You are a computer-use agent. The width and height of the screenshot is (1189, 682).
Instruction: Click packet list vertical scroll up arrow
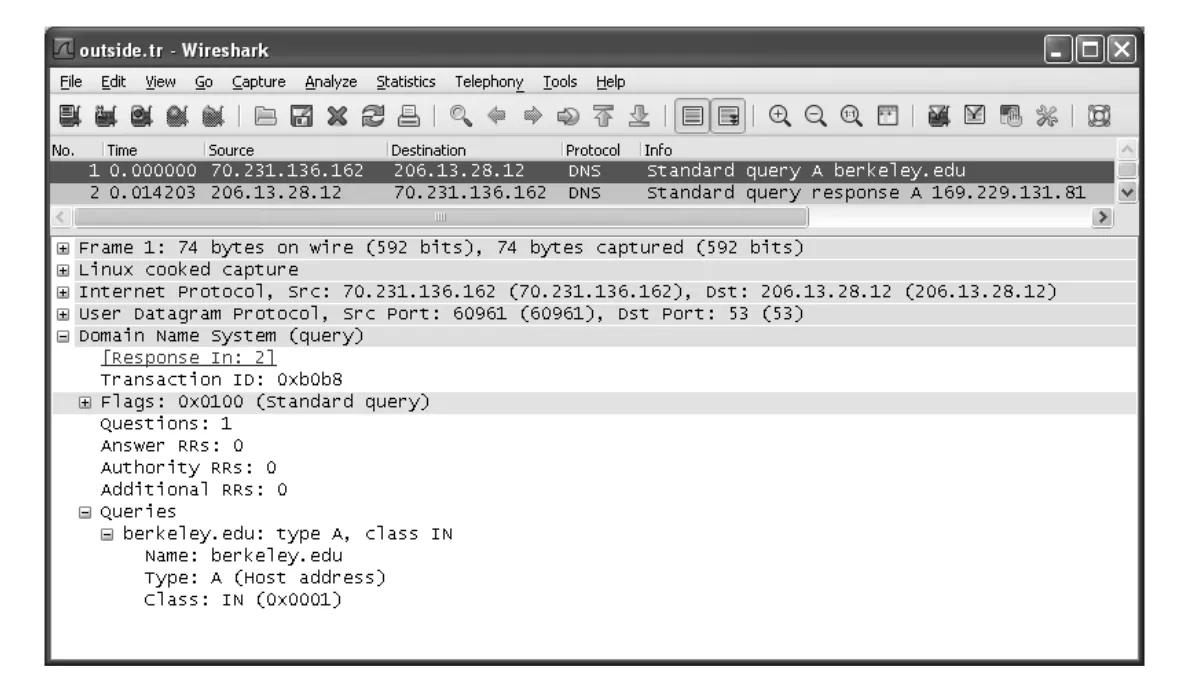[x=1127, y=149]
